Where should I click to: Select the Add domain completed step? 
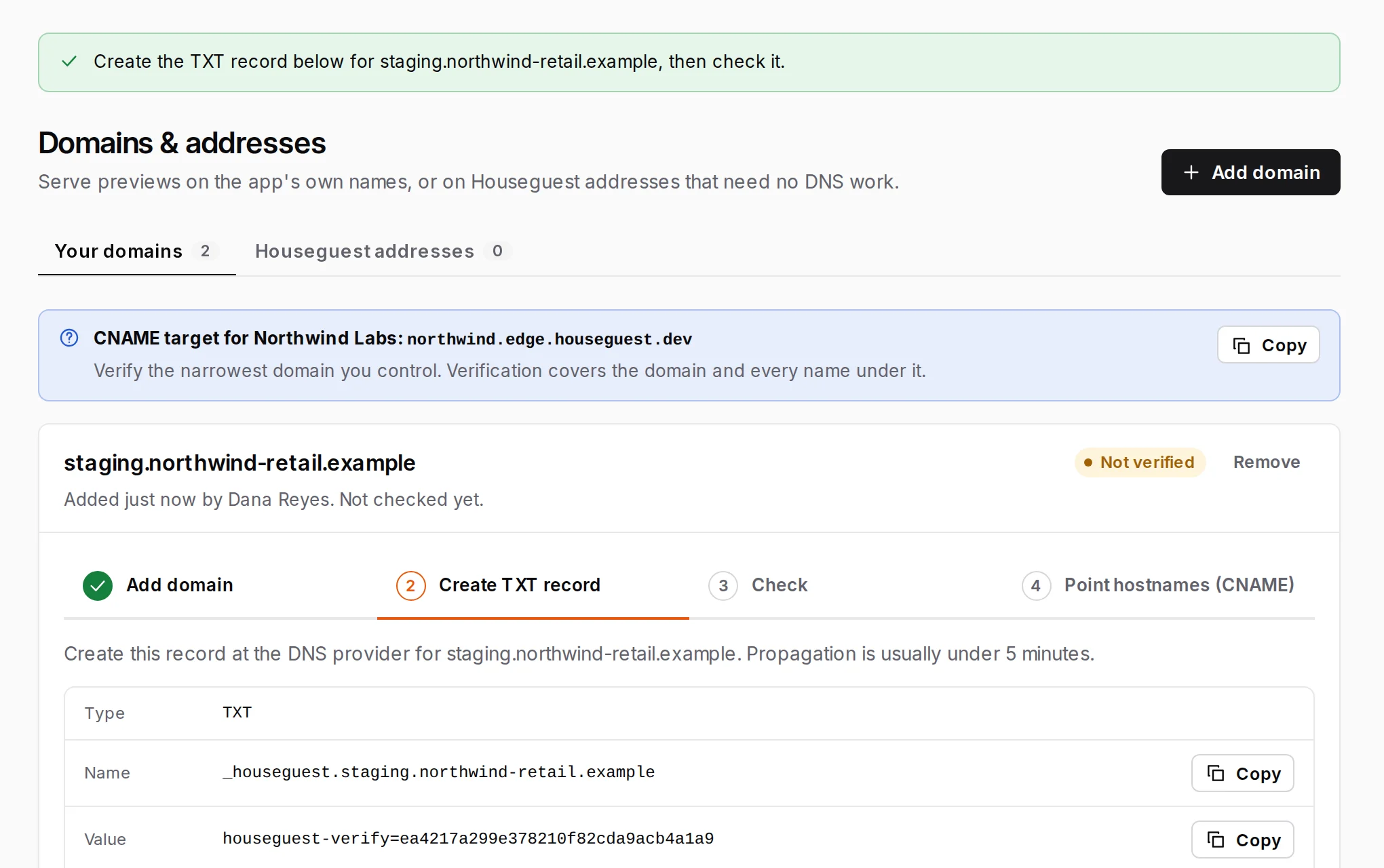[220, 585]
